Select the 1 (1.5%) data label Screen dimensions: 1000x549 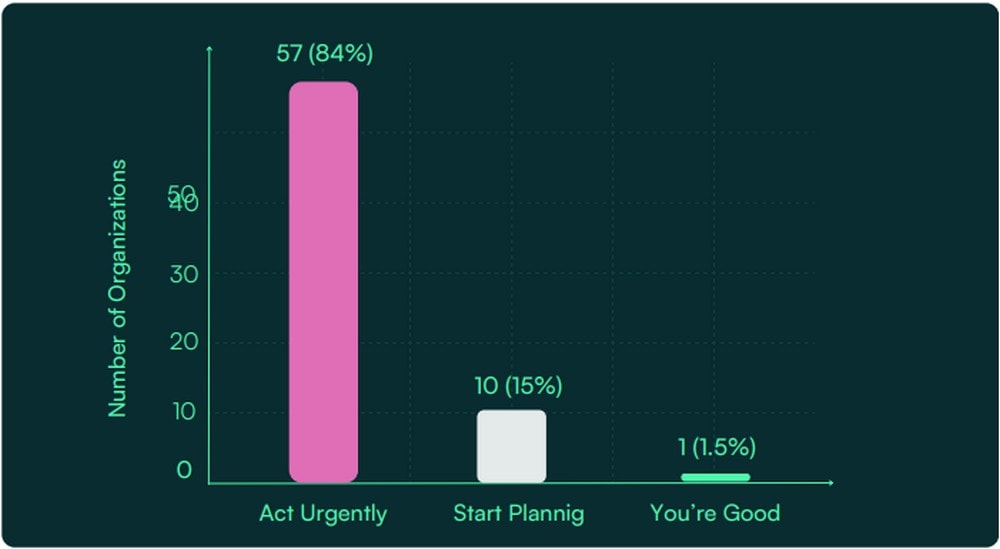click(x=717, y=448)
